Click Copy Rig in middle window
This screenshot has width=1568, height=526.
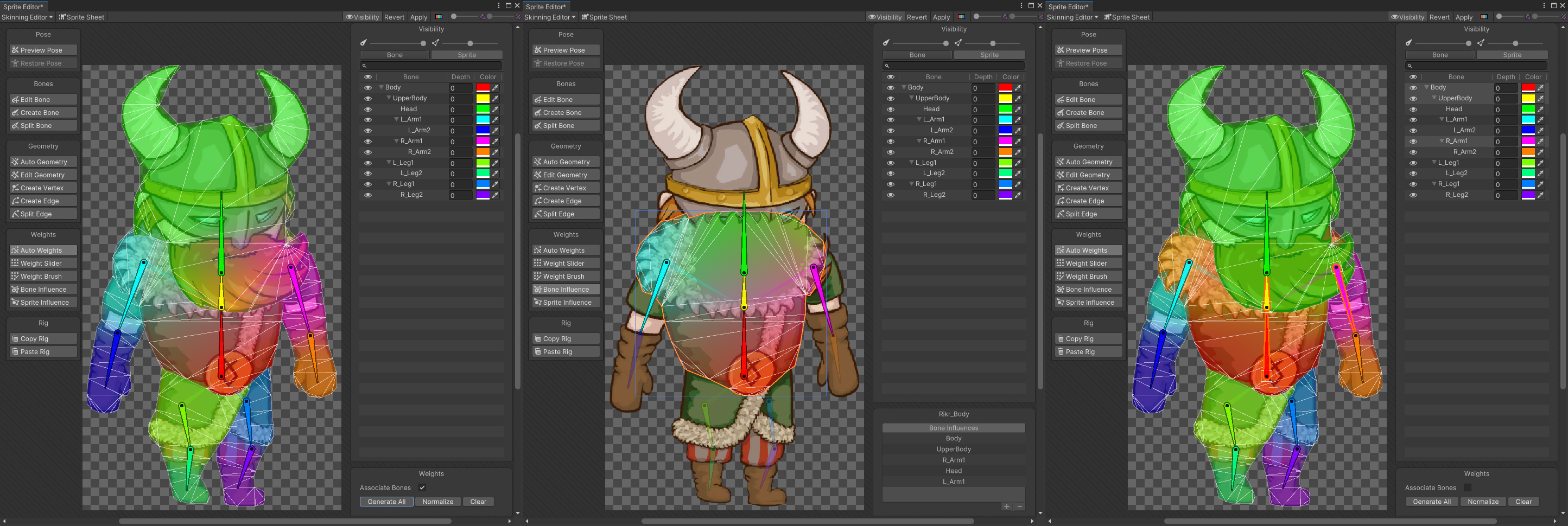tap(566, 339)
